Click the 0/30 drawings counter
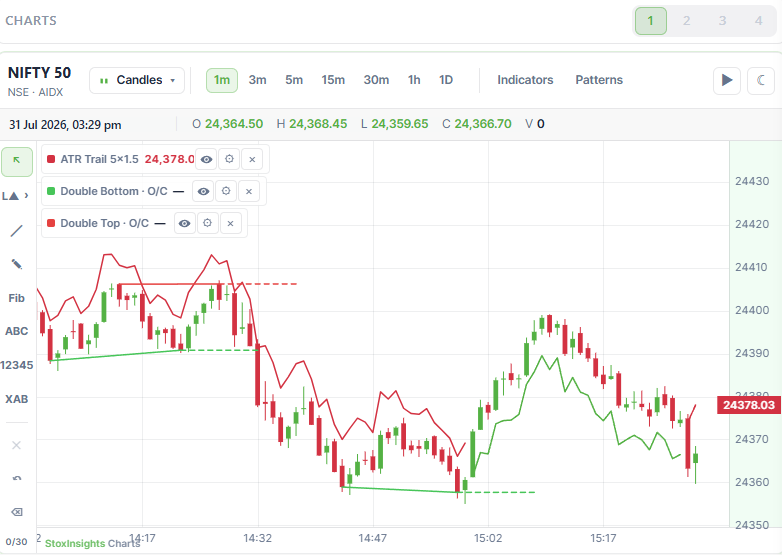782x555 pixels. (16, 542)
